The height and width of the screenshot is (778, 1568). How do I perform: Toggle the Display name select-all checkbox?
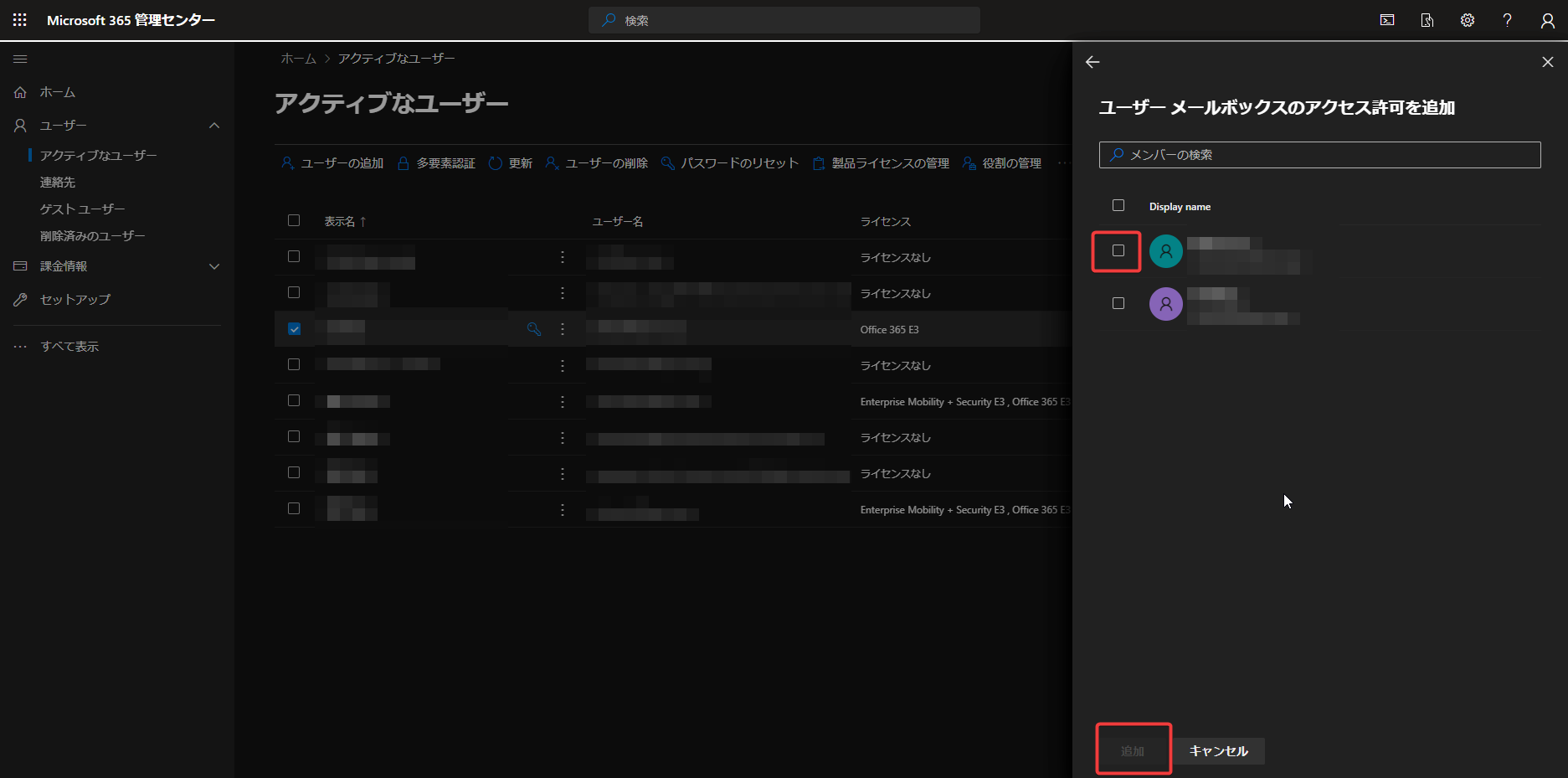pos(1118,205)
